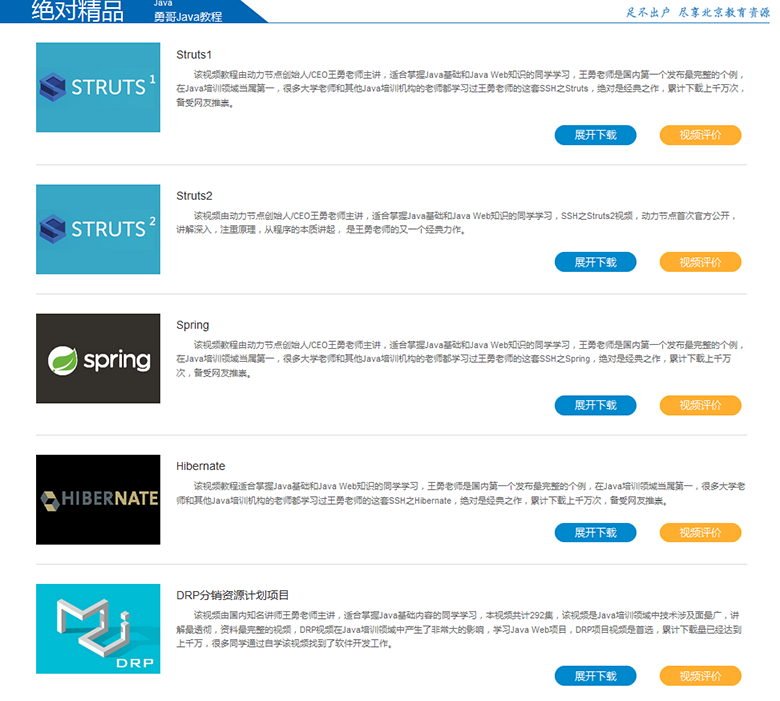Open the Hibernate course title link
The width and height of the screenshot is (780, 701).
[200, 466]
